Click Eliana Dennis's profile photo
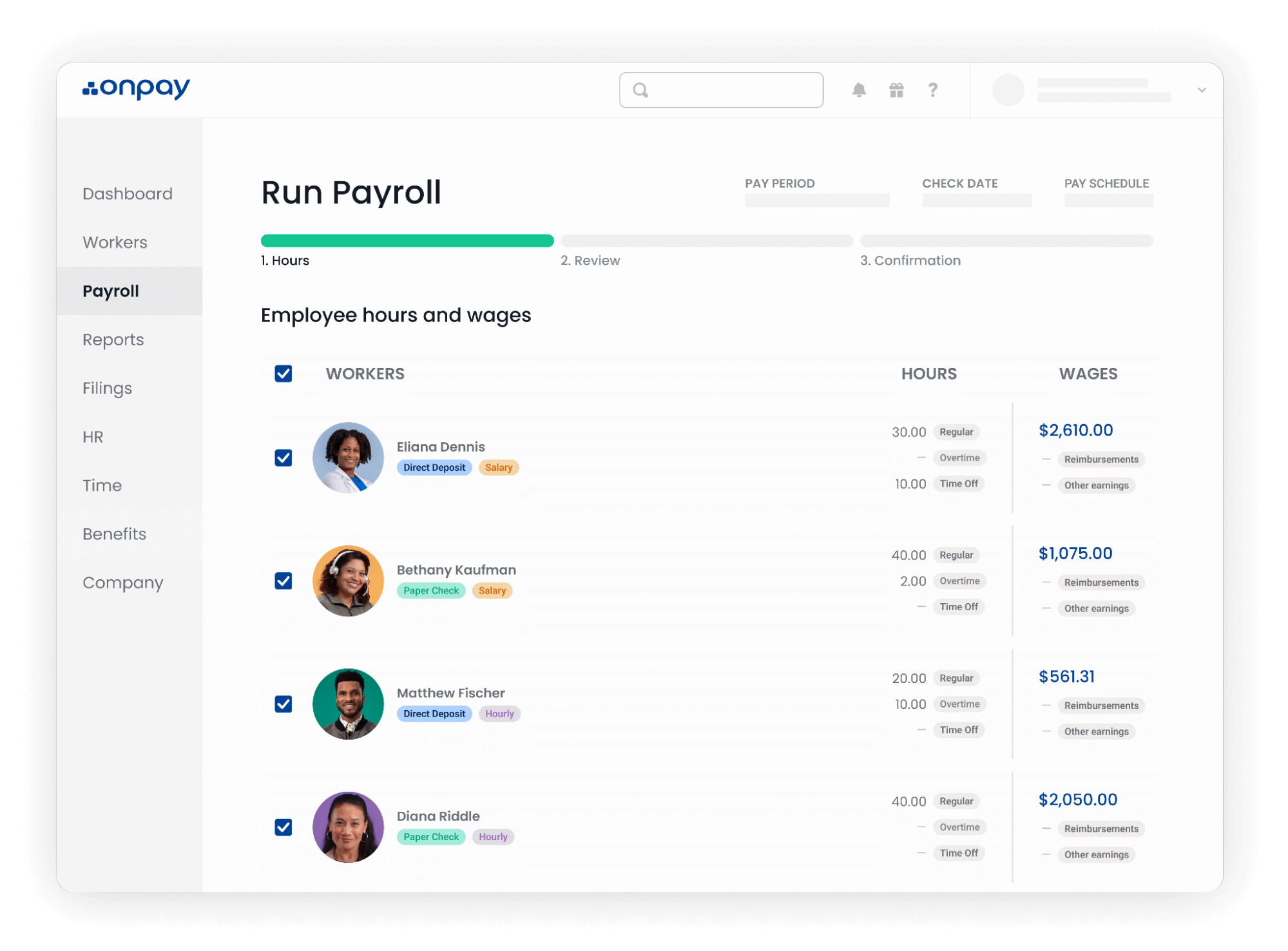 click(347, 458)
